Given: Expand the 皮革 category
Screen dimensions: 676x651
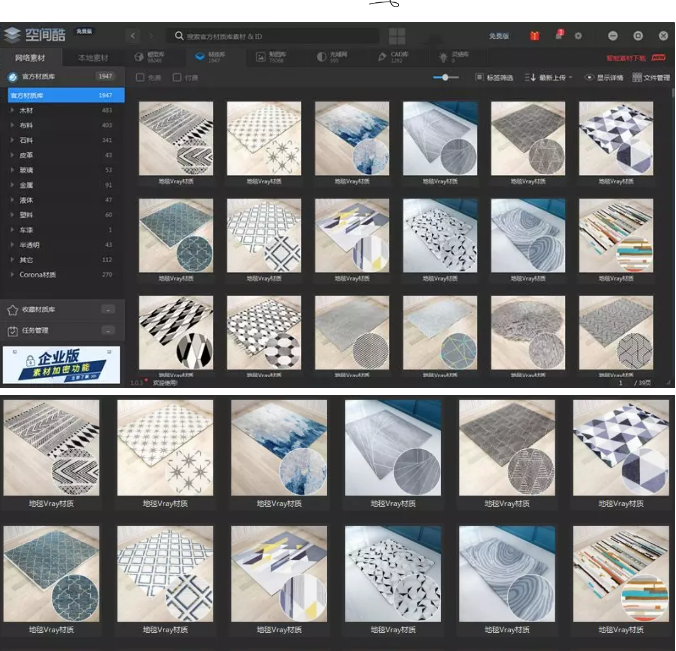Looking at the screenshot, I should tap(12, 155).
